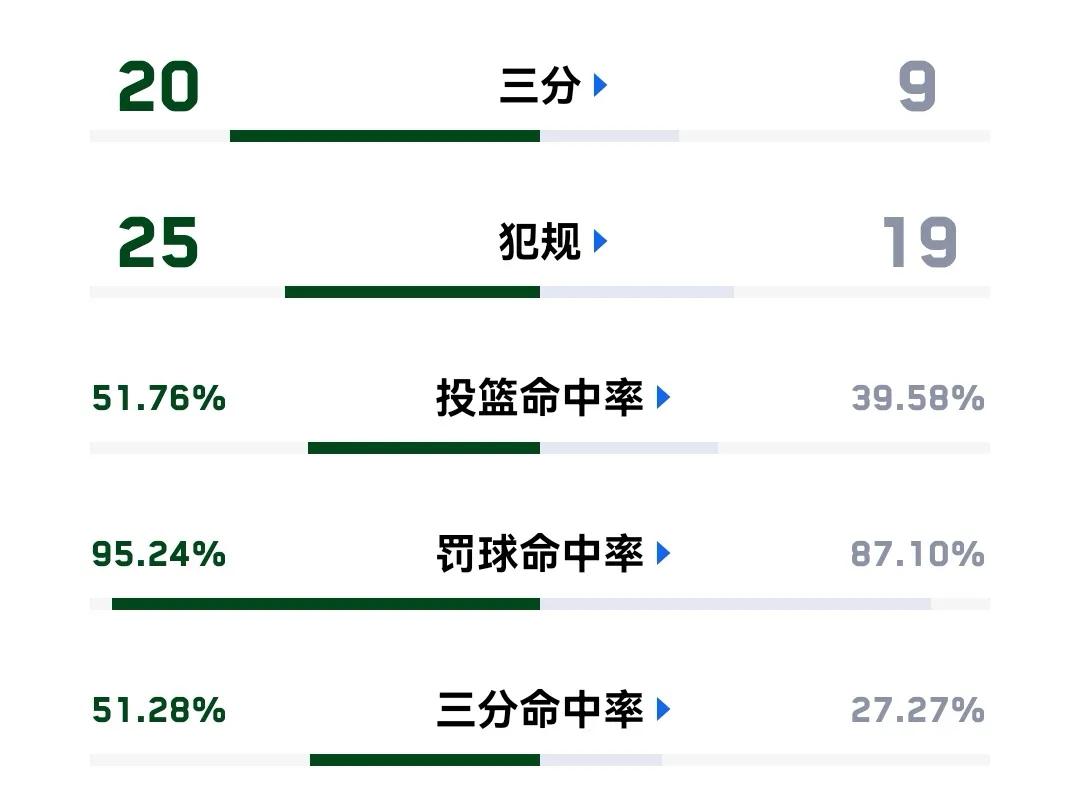Select the 87.10% free throw value
Viewport: 1080px width, 809px height.
pyautogui.click(x=917, y=554)
